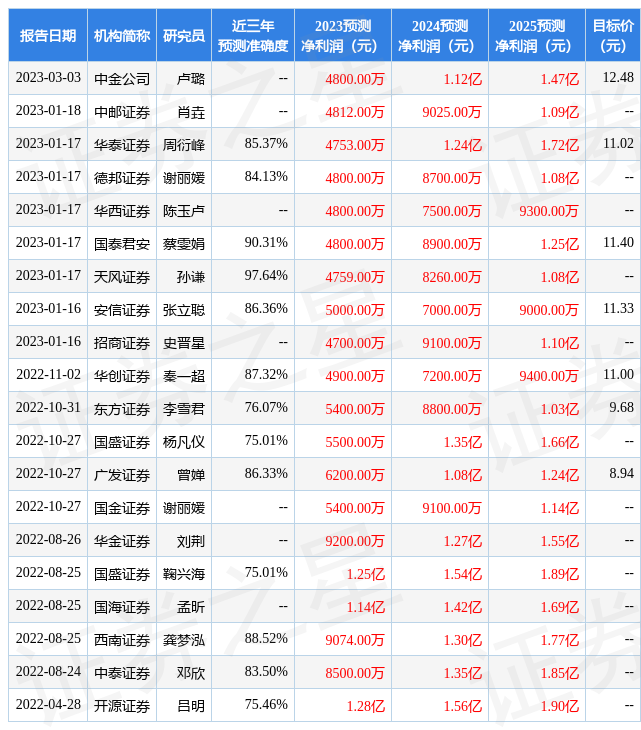Select the date cell 2023-03-03
The height and width of the screenshot is (730, 641).
click(47, 78)
